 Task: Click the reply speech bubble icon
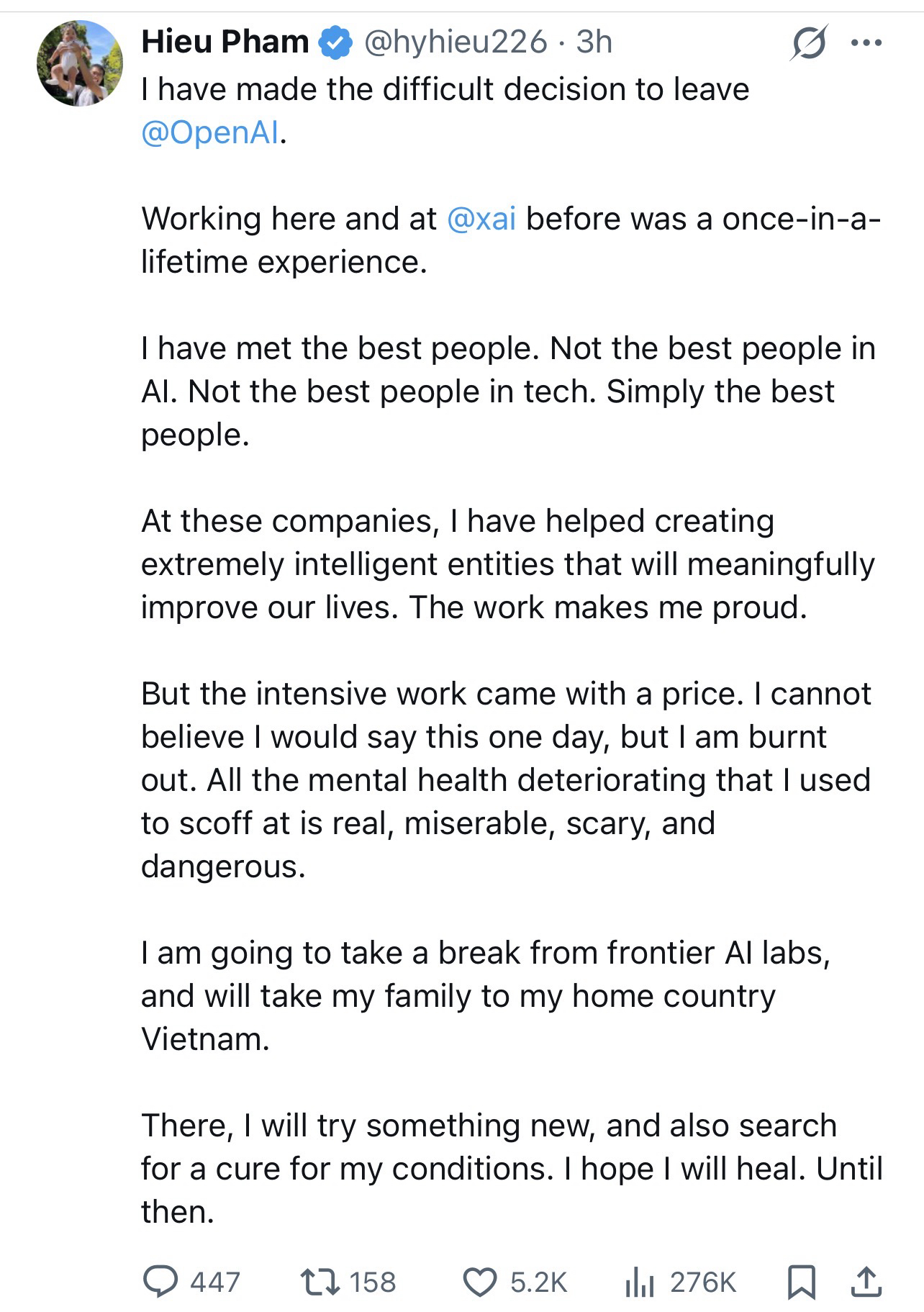(160, 1282)
